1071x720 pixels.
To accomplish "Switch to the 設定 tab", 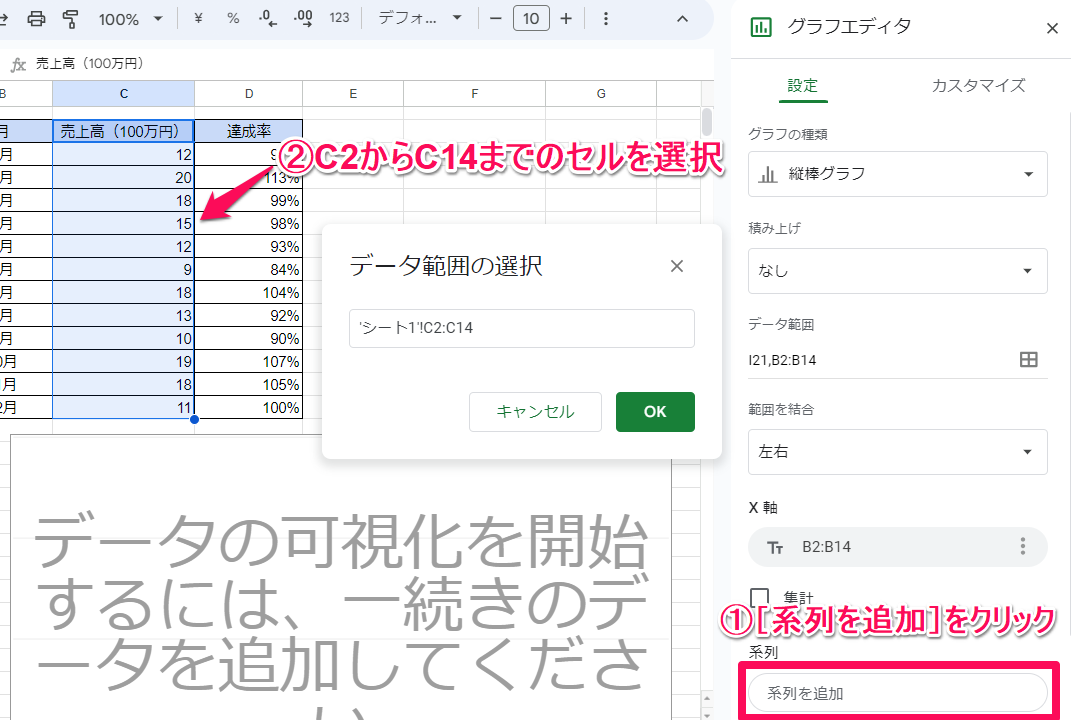I will 803,85.
